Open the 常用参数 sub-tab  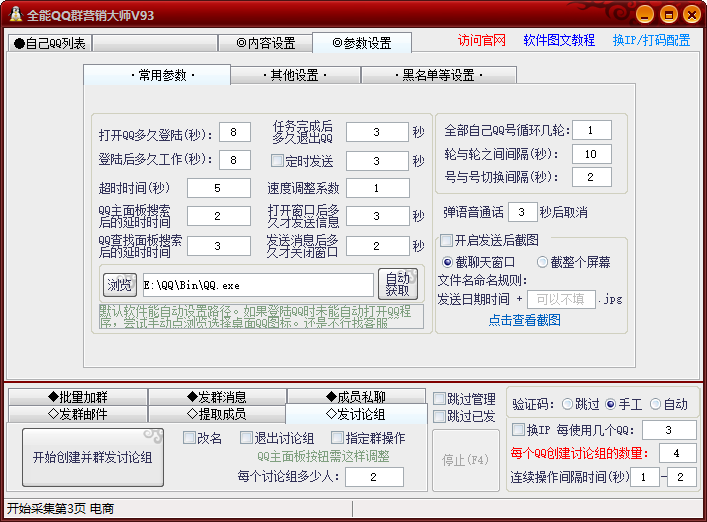(157, 75)
